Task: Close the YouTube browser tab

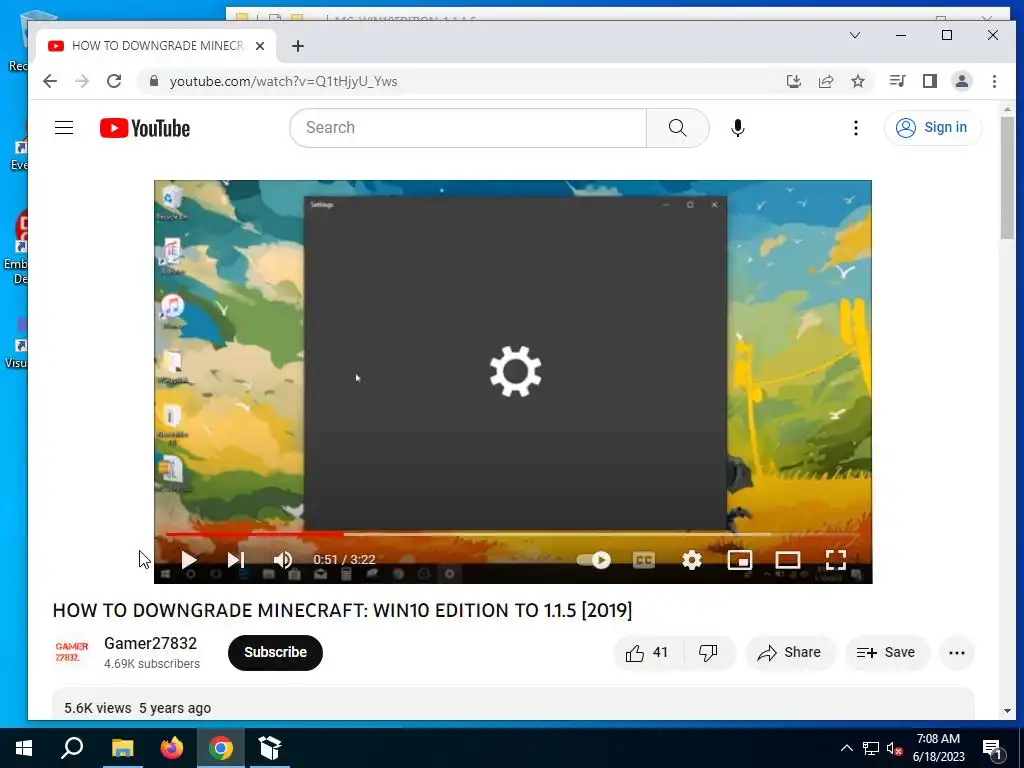Action: 260,46
